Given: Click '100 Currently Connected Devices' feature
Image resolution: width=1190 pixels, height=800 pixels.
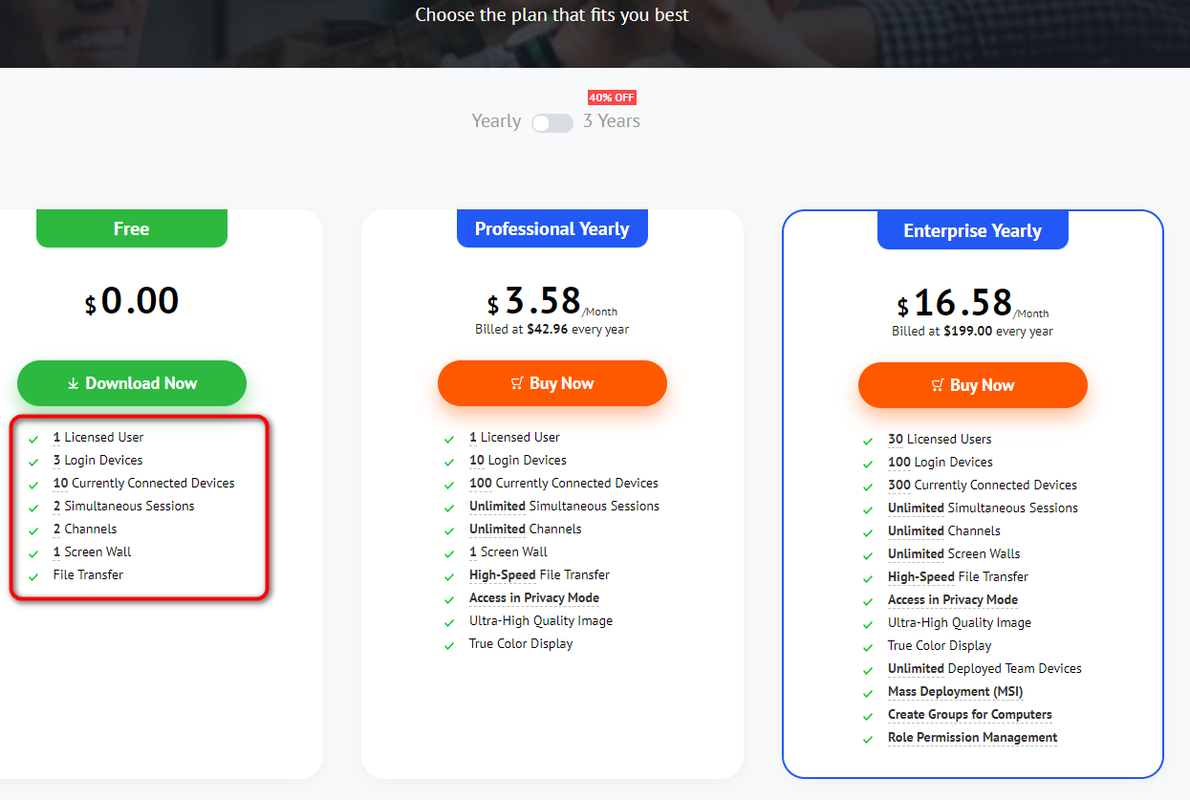Looking at the screenshot, I should pos(564,483).
